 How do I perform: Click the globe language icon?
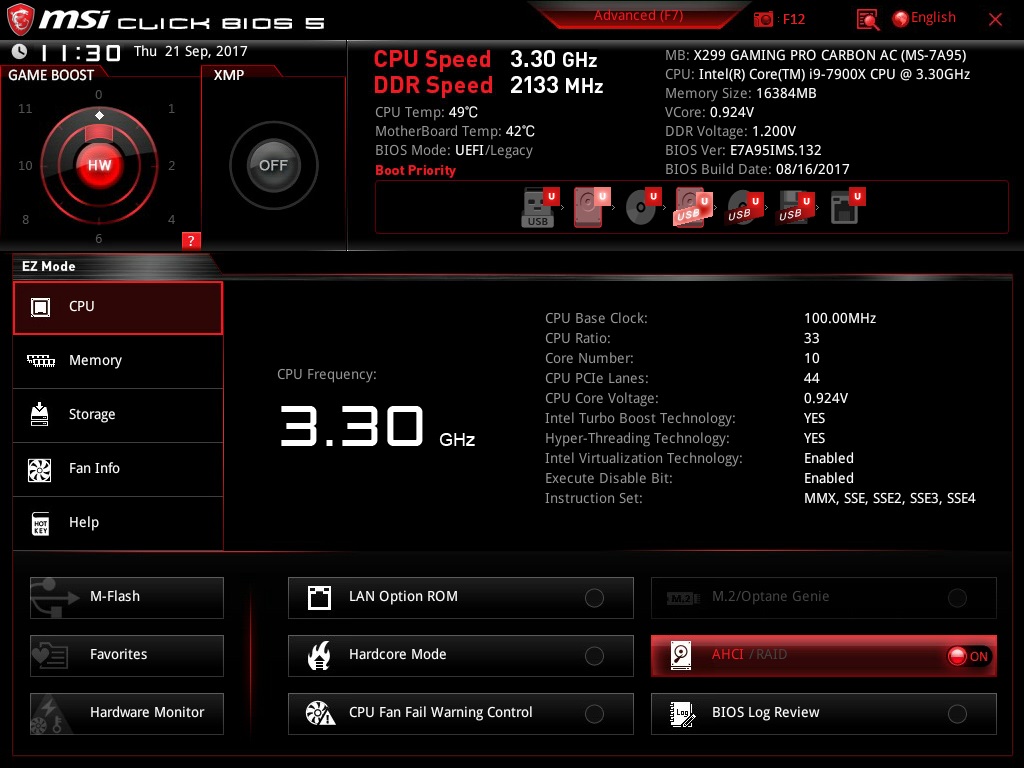(901, 19)
